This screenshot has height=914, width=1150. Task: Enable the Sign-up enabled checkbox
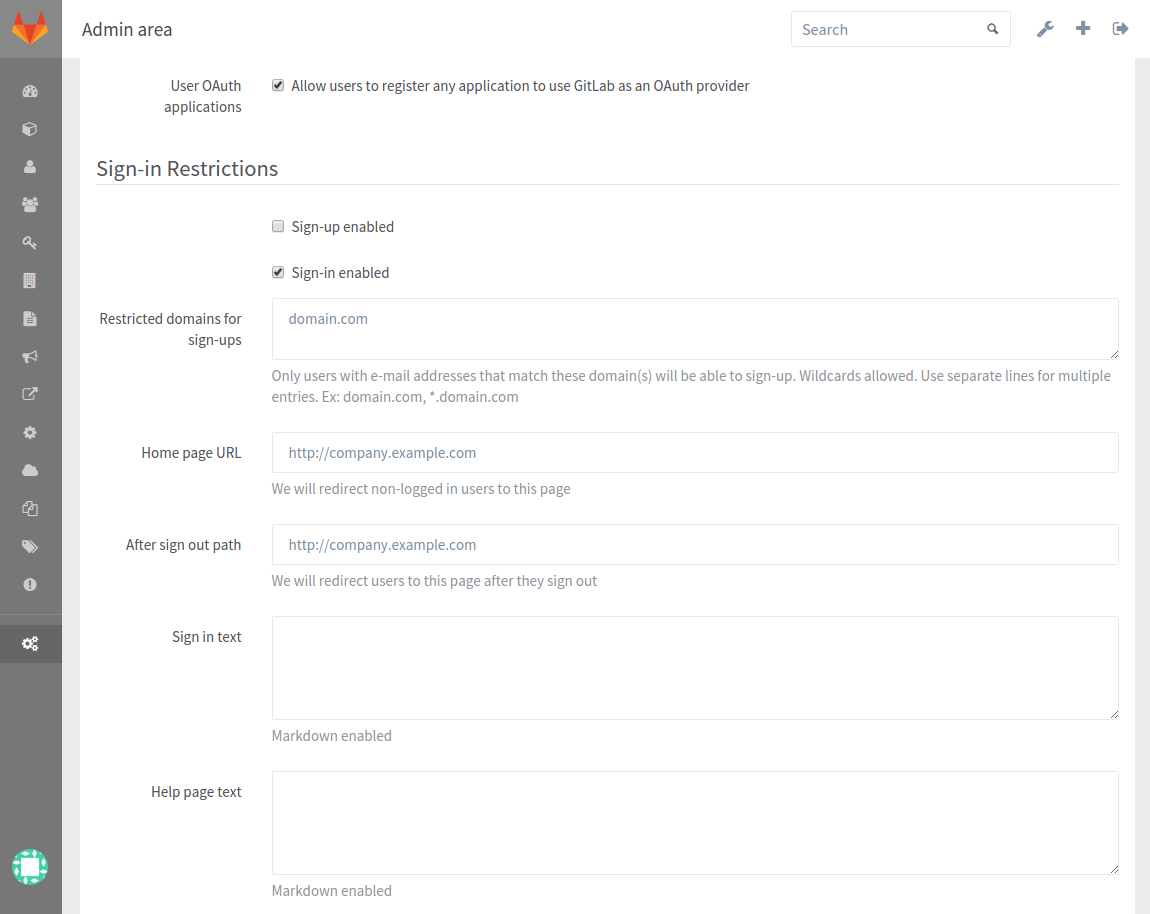277,226
